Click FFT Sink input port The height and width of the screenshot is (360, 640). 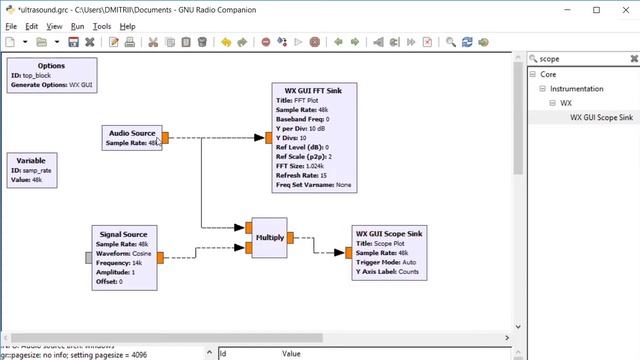point(269,138)
